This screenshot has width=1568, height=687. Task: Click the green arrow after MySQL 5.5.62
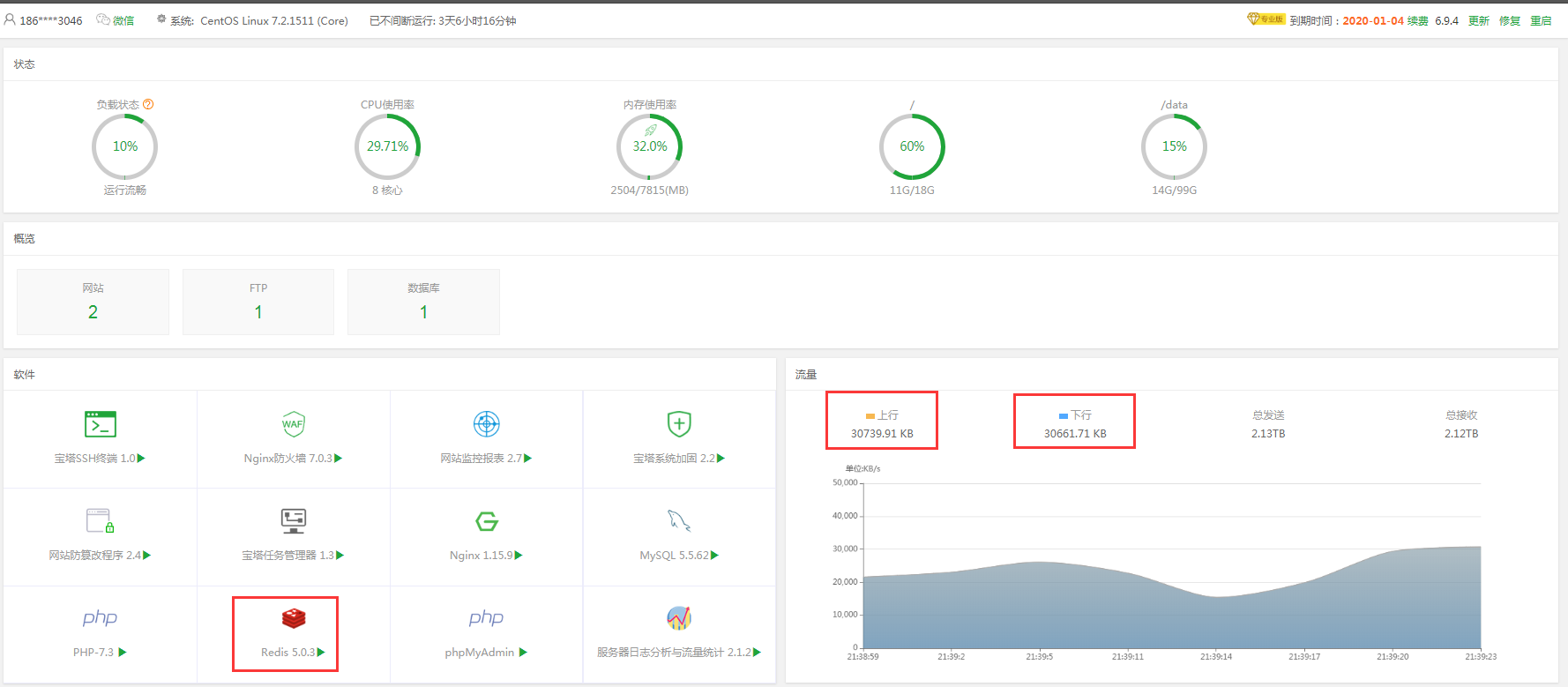click(x=714, y=556)
